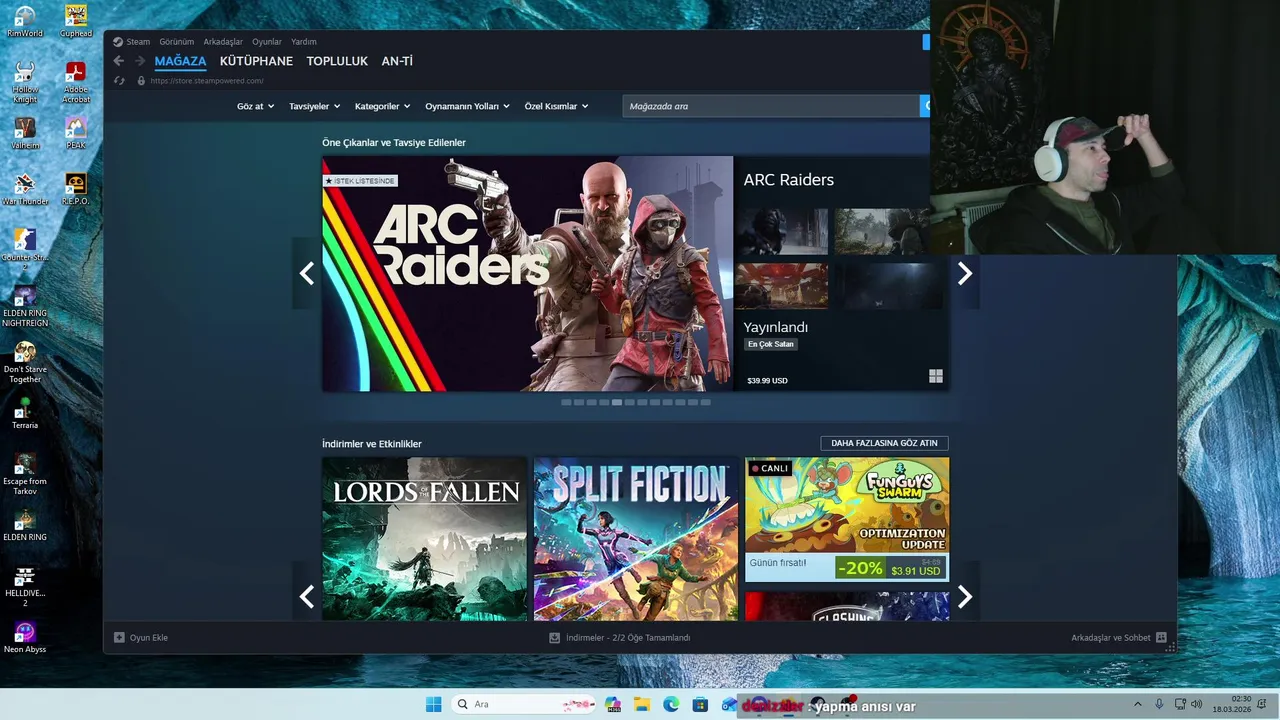The image size is (1280, 720).
Task: Click En Çok Satan tag
Action: click(770, 344)
